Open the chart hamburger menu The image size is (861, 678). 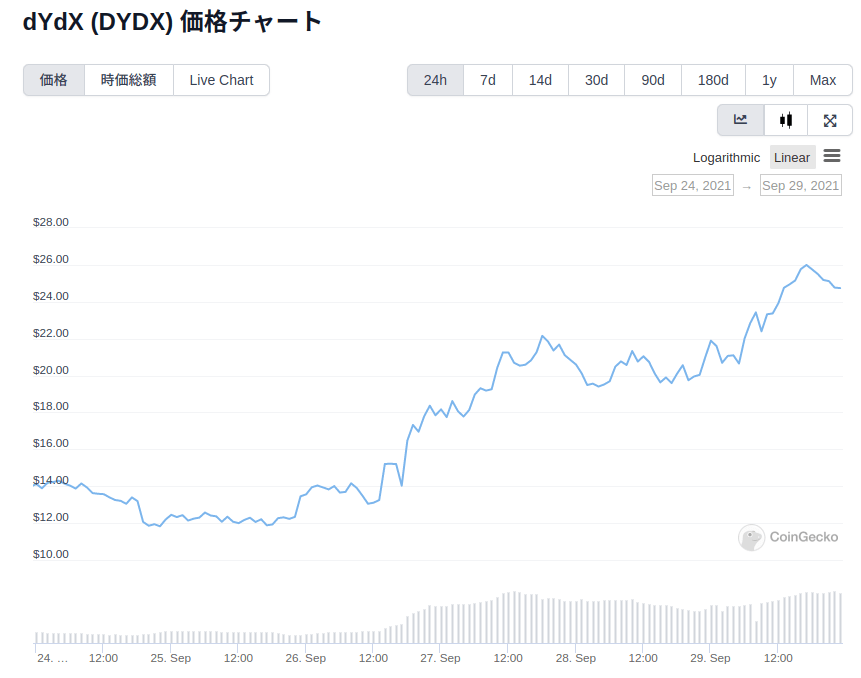point(832,156)
